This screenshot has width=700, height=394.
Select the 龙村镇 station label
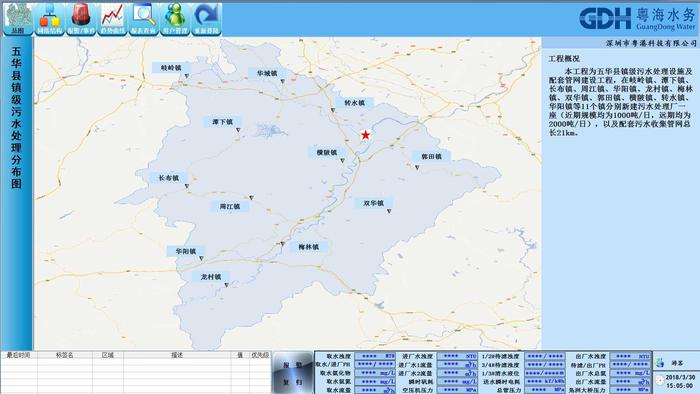tap(211, 277)
